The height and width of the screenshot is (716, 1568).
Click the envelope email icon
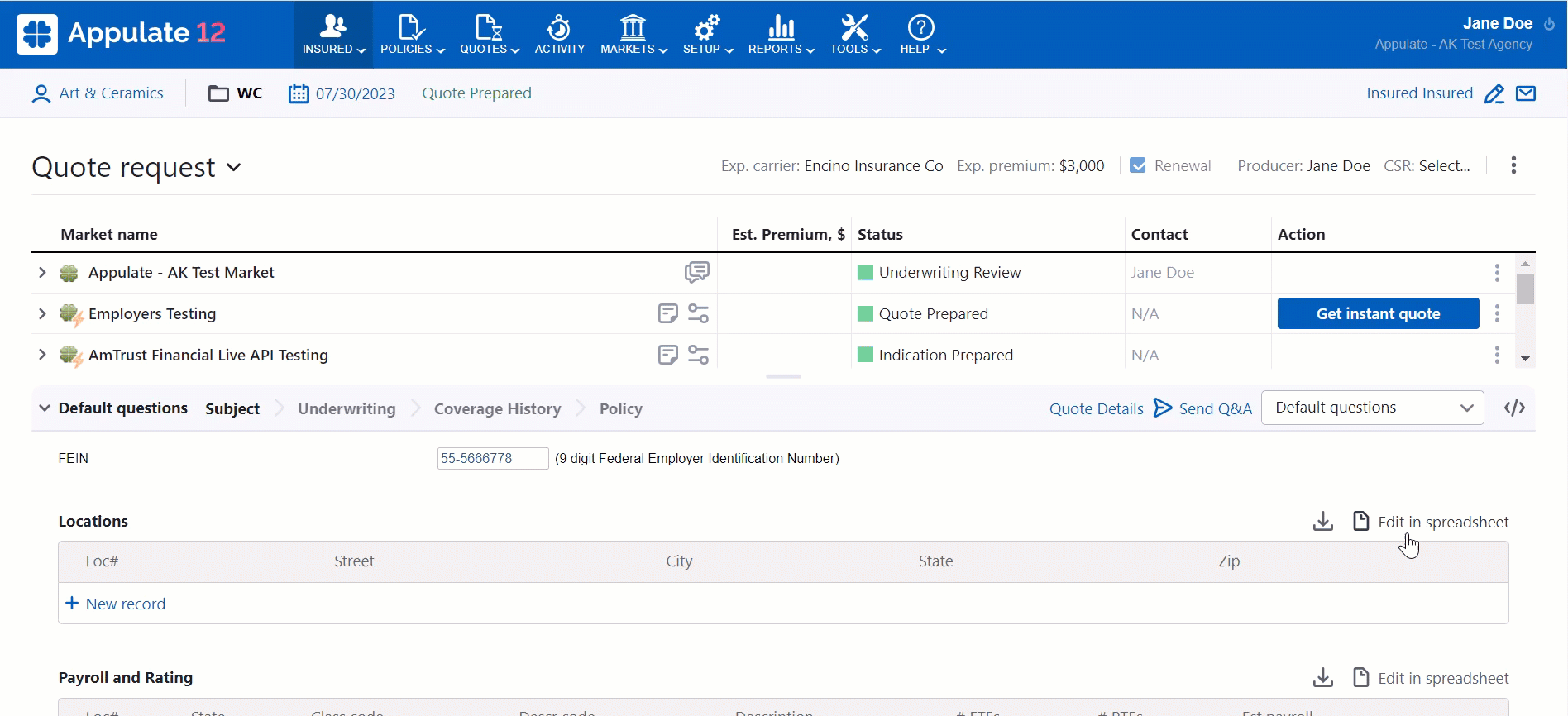pyautogui.click(x=1526, y=93)
